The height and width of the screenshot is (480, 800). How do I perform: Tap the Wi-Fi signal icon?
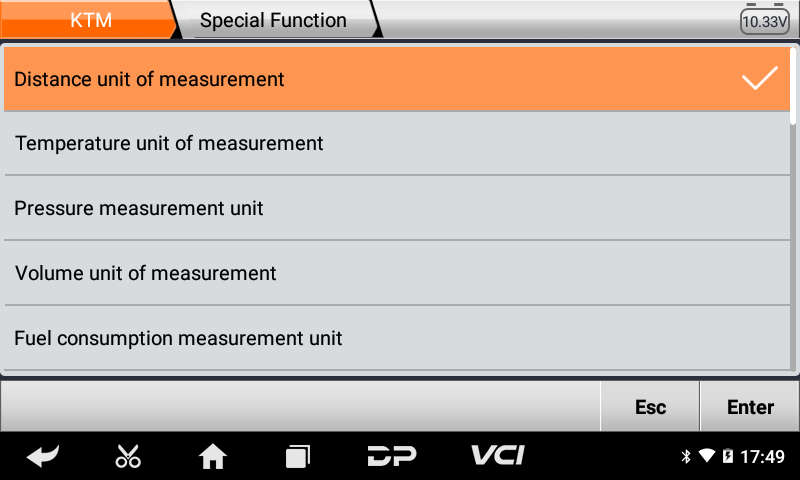(707, 456)
